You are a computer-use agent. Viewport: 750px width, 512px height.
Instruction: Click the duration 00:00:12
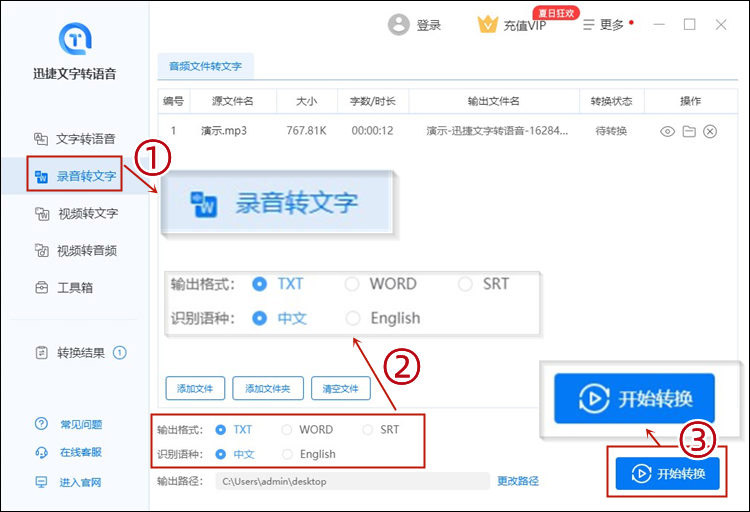click(372, 131)
